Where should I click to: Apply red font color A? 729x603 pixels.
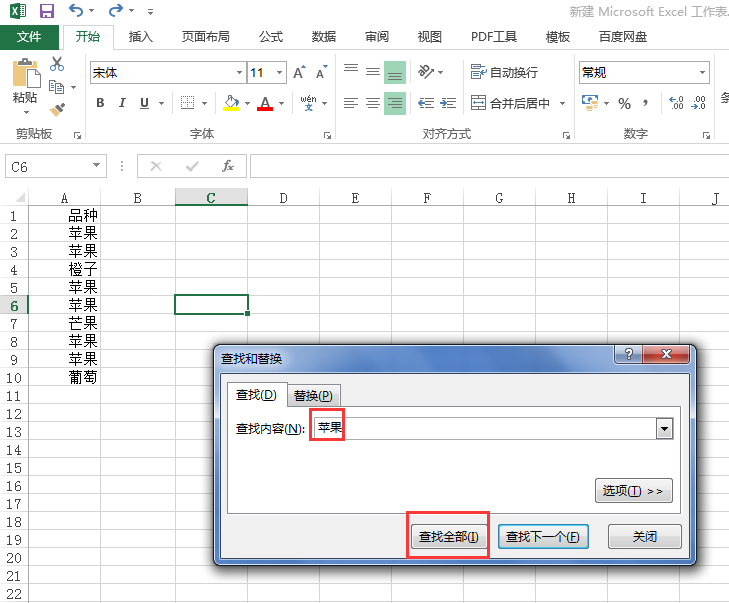tap(265, 103)
